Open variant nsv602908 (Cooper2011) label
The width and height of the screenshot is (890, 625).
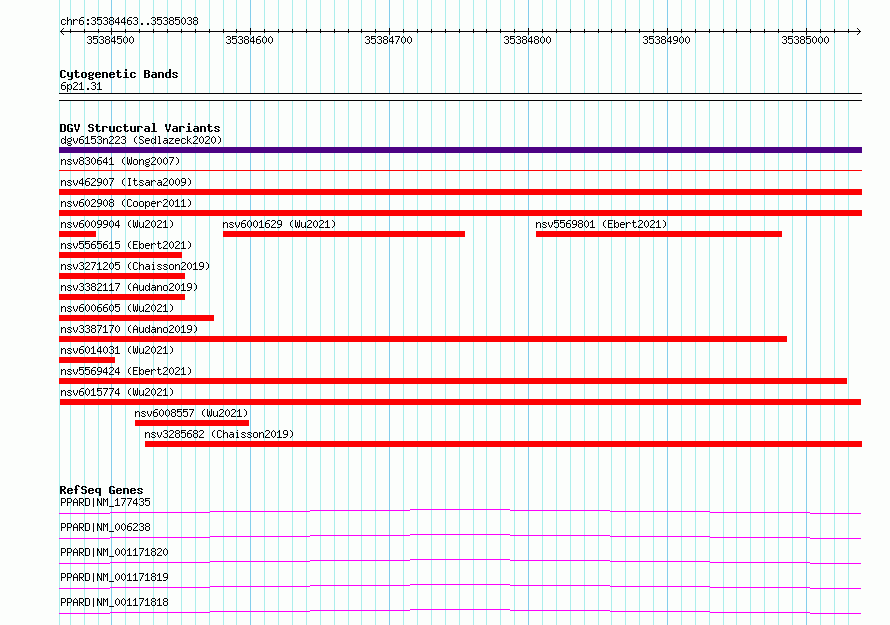pos(126,203)
